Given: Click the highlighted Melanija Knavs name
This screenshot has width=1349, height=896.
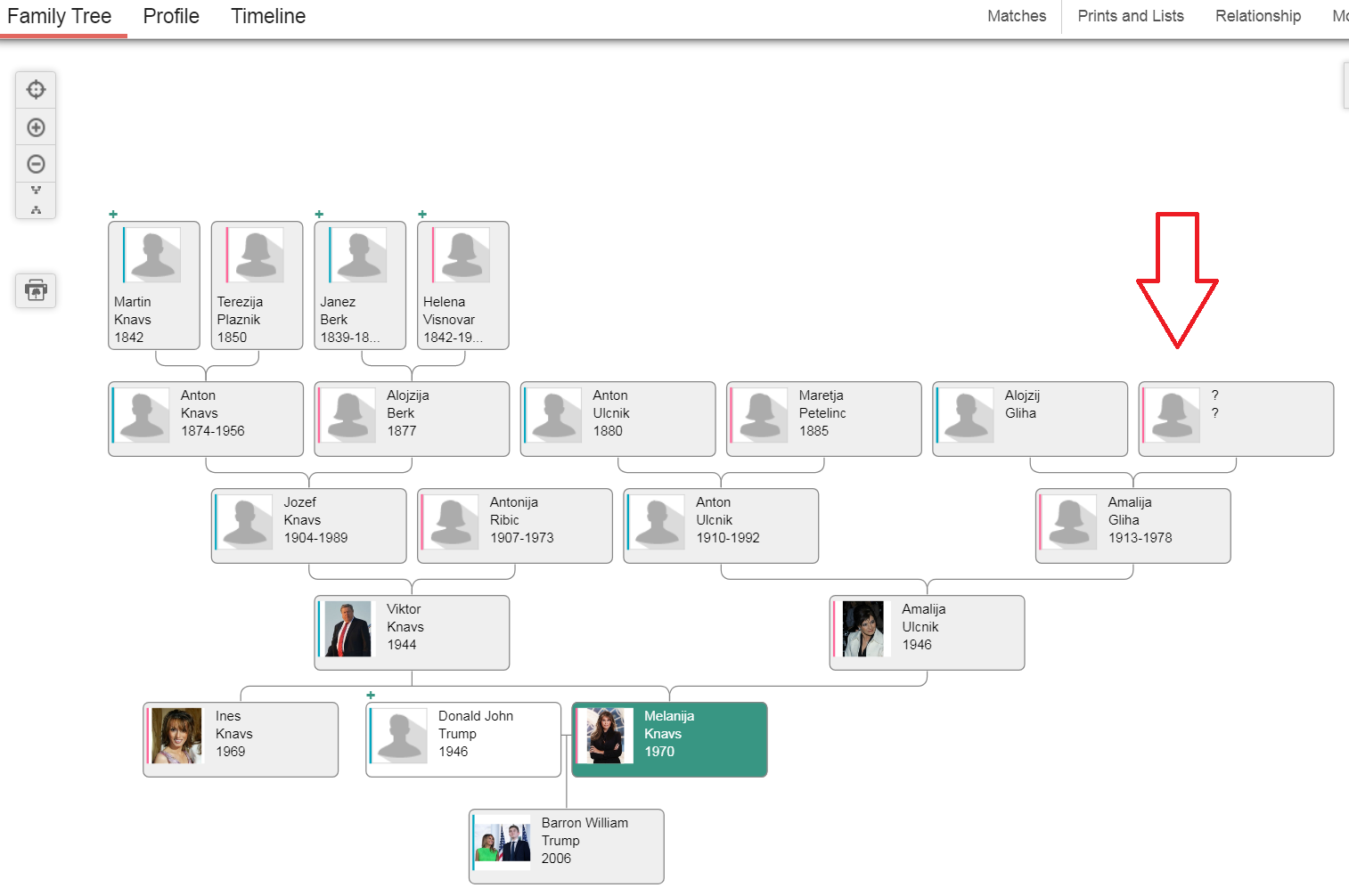Looking at the screenshot, I should 668,725.
